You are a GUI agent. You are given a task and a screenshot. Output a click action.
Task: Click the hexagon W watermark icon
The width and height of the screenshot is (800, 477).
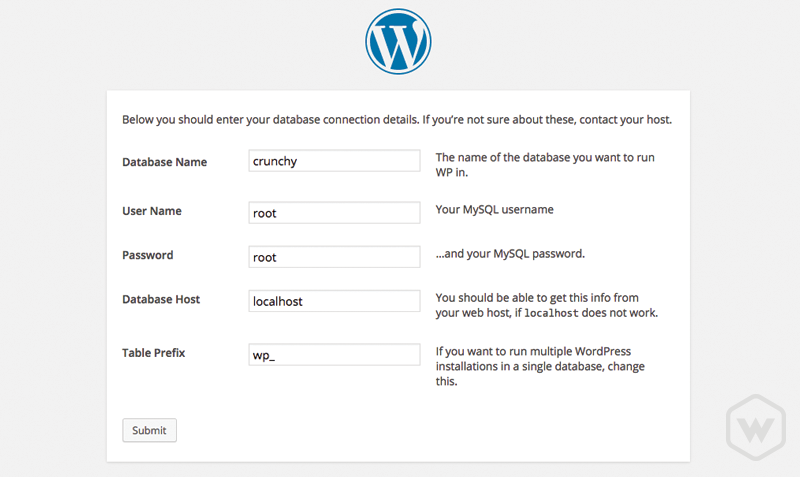[756, 427]
